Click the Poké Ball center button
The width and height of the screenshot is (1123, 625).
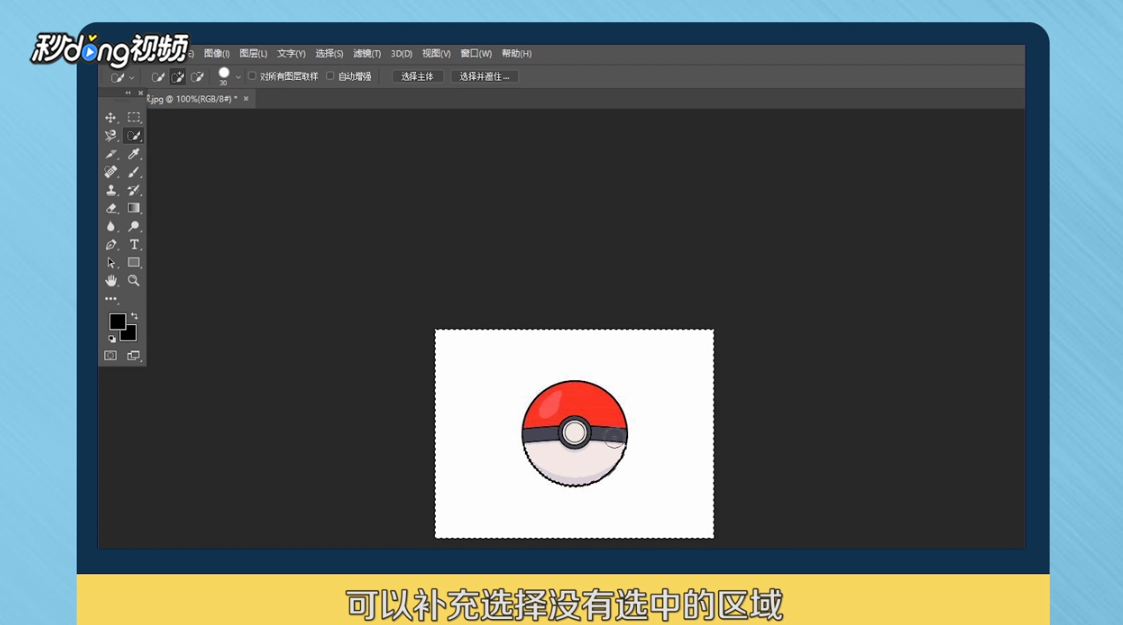coord(574,432)
